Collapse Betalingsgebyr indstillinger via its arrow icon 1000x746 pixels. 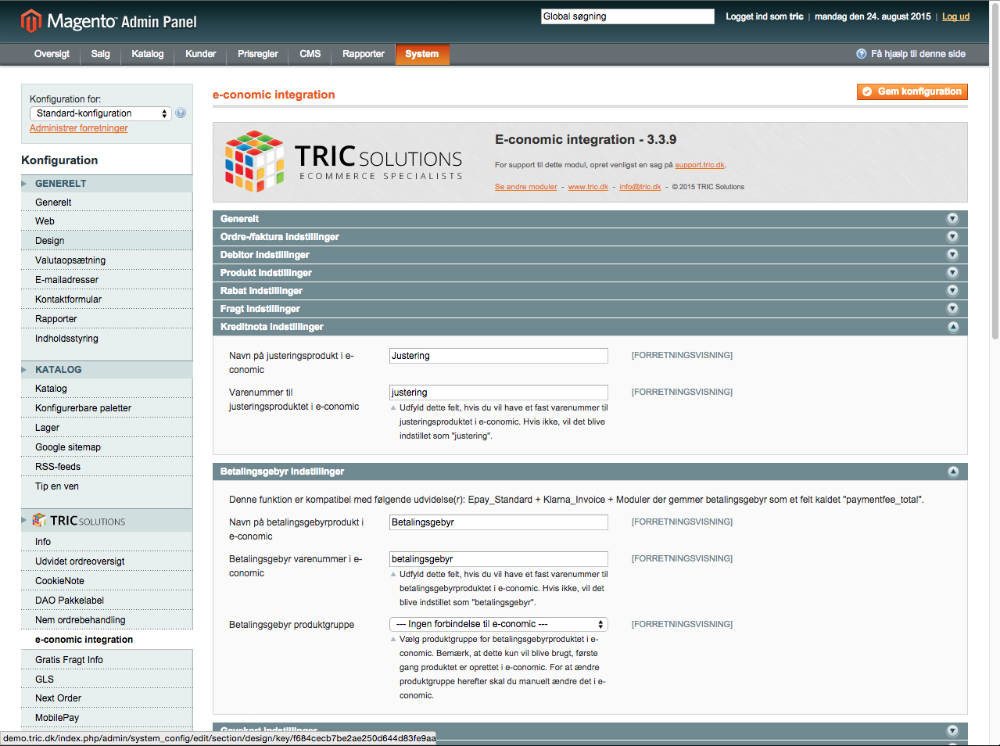(952, 471)
